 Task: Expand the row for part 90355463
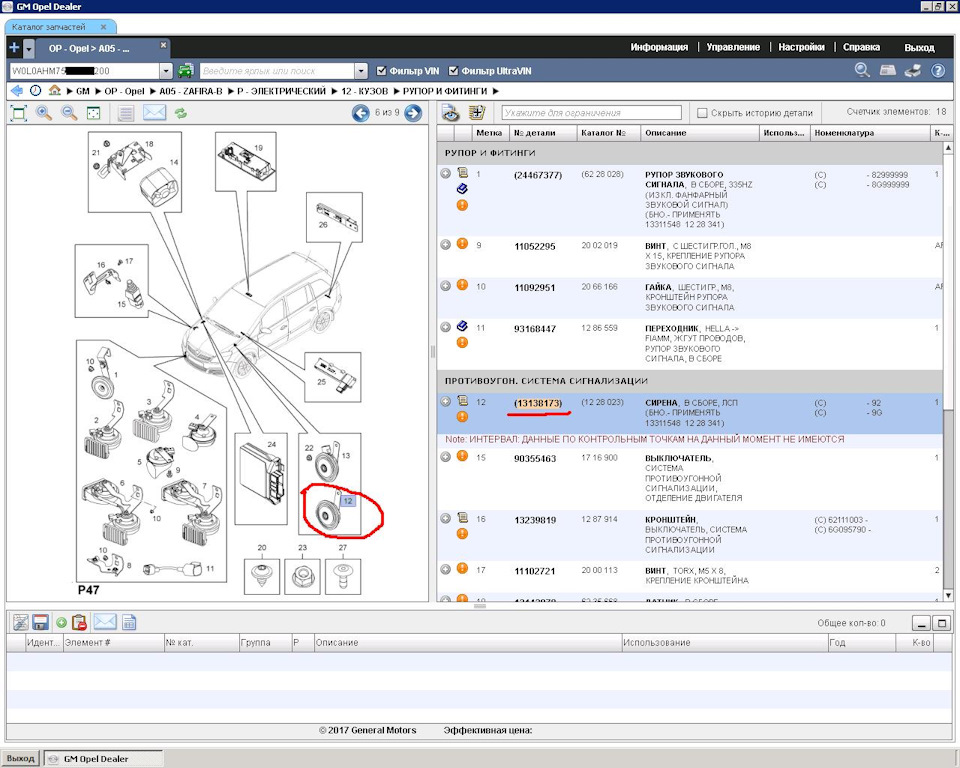[446, 457]
